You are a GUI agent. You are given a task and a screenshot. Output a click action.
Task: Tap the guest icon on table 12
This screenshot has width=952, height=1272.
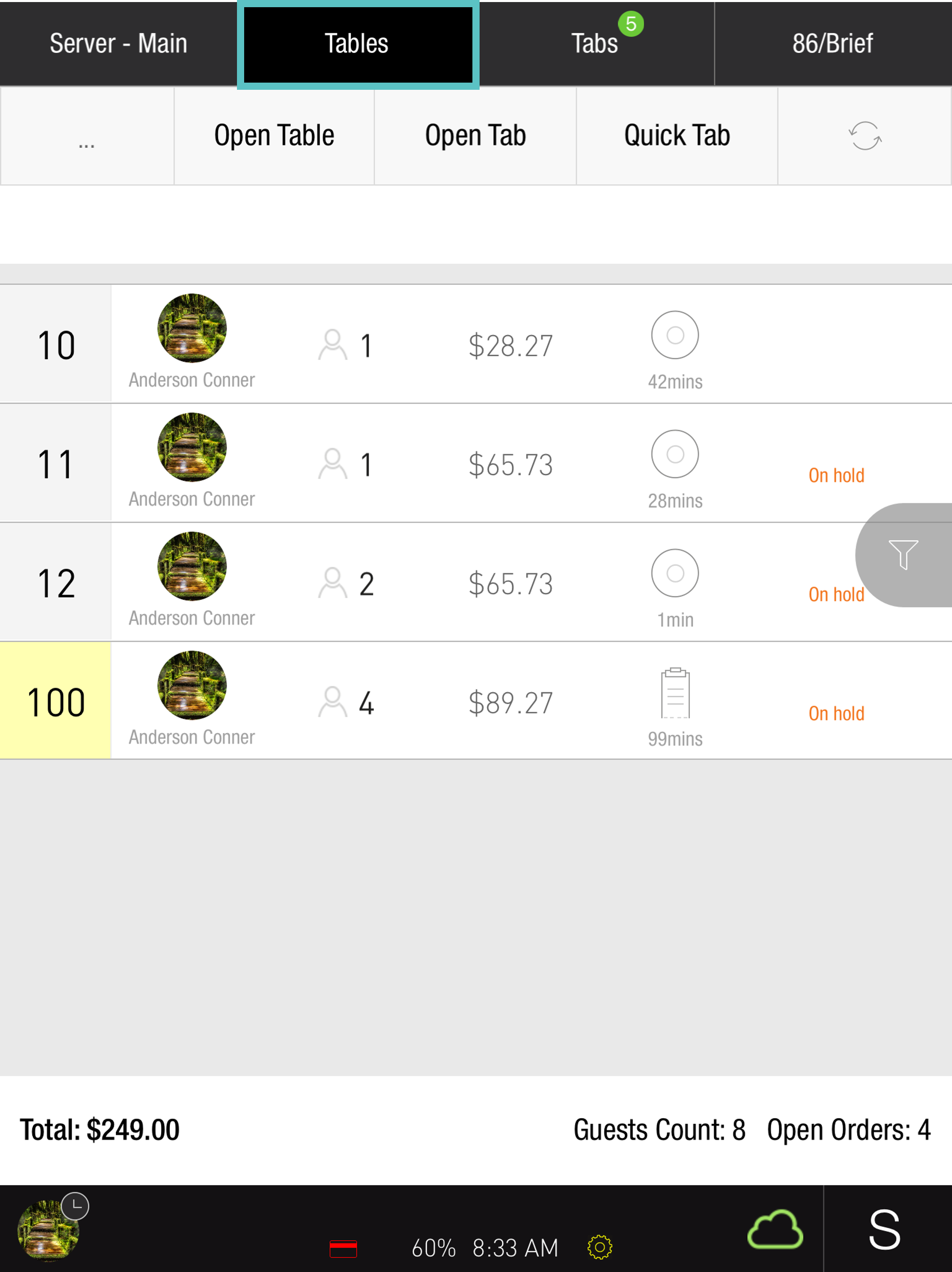[332, 583]
